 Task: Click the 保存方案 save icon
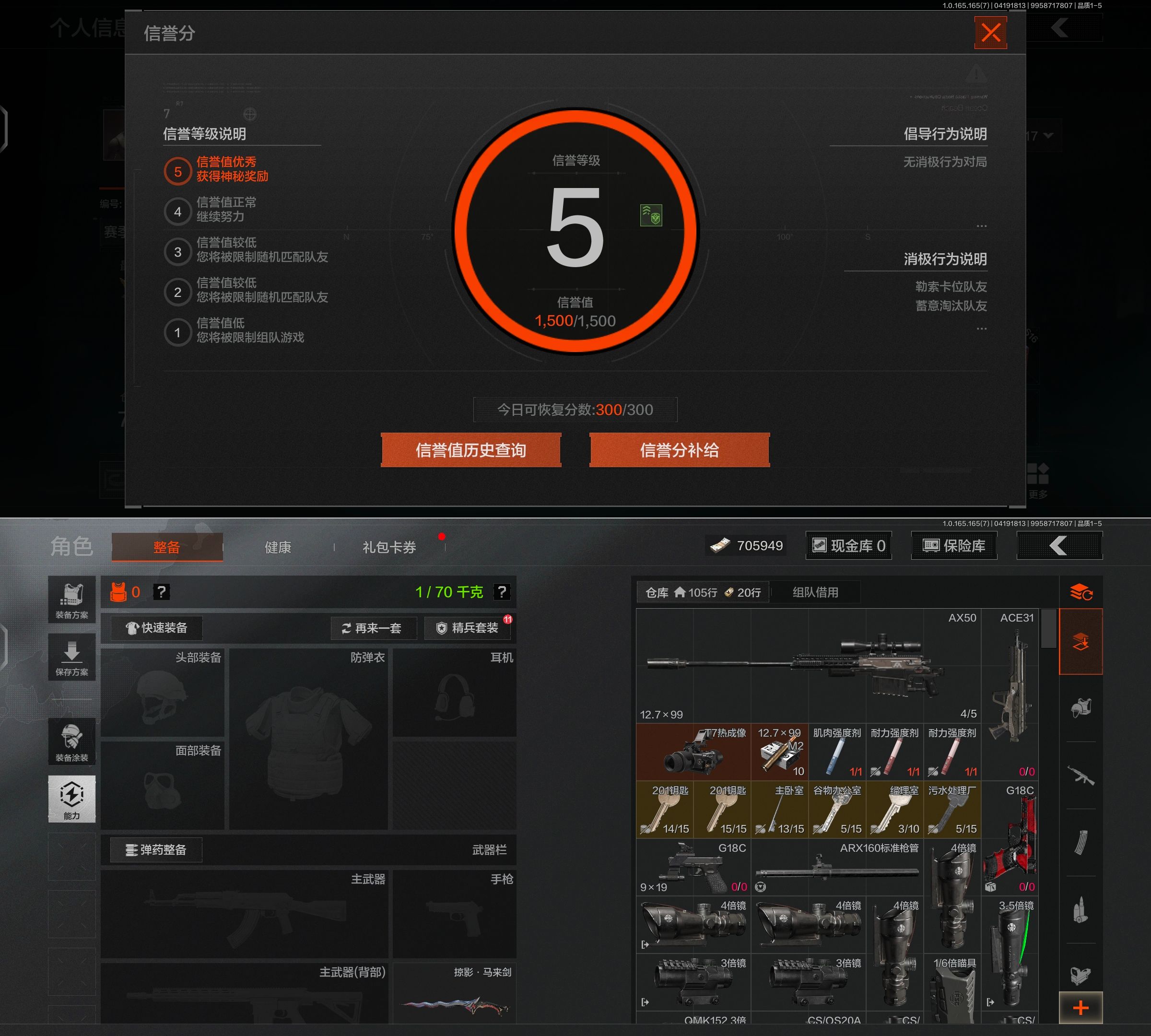click(x=72, y=657)
